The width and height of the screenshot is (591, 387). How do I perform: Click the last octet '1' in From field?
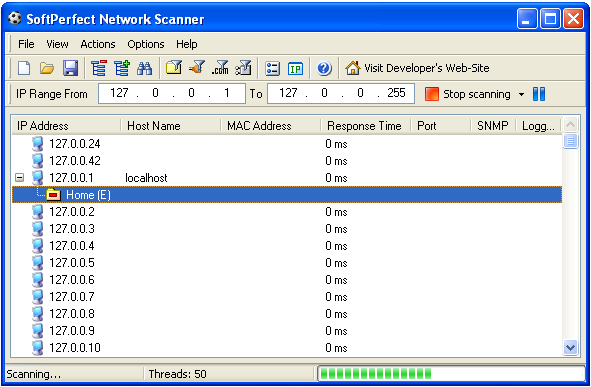pyautogui.click(x=227, y=93)
